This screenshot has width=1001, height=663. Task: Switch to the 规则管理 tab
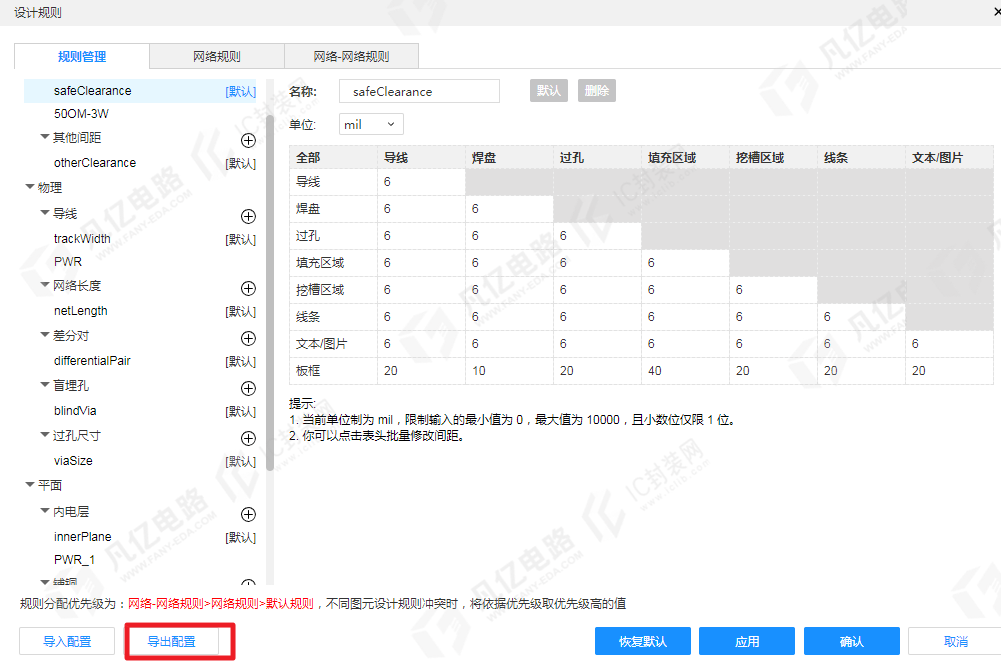(82, 56)
